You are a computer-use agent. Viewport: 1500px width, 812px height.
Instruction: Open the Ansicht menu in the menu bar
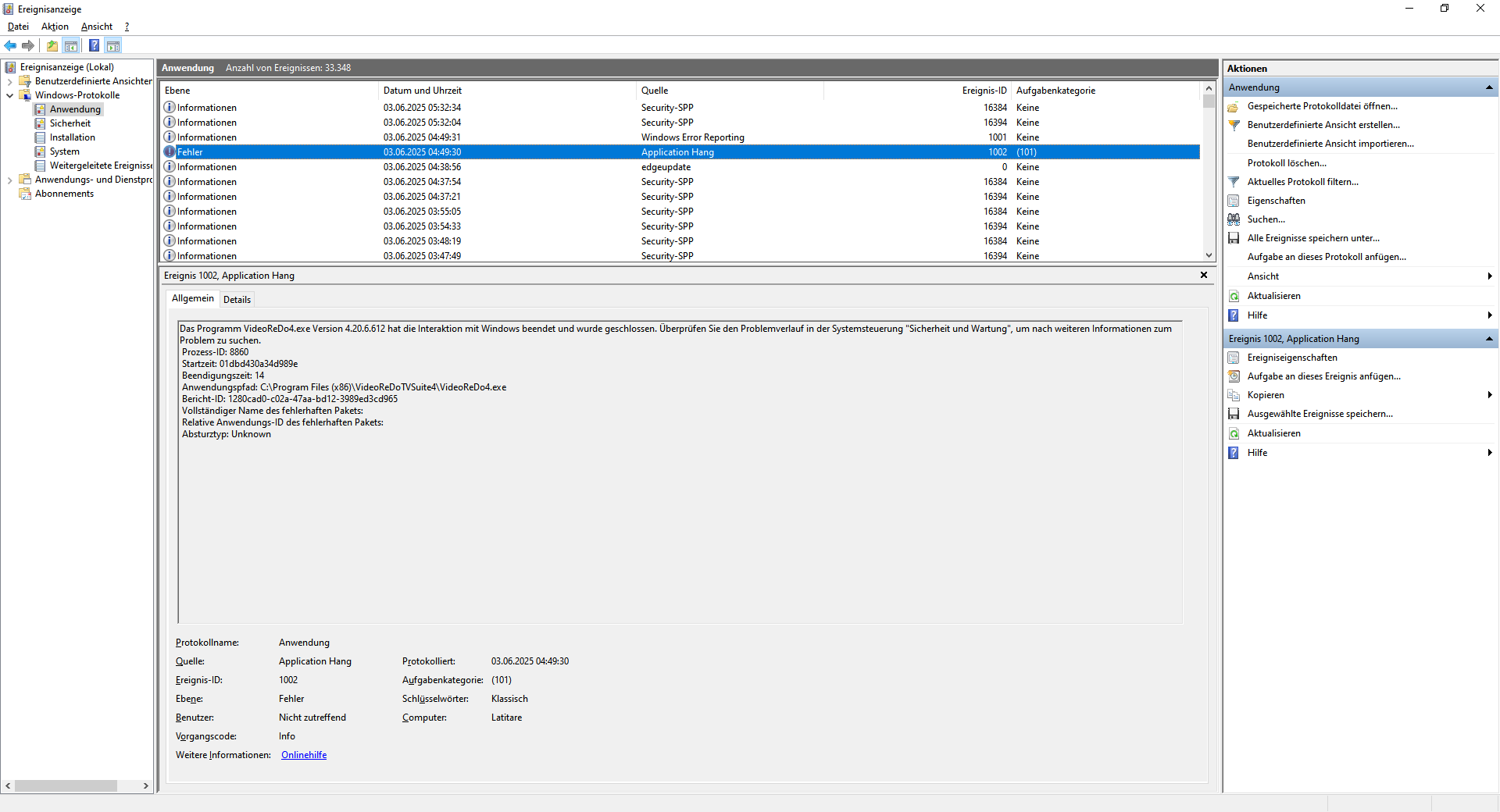tap(97, 27)
